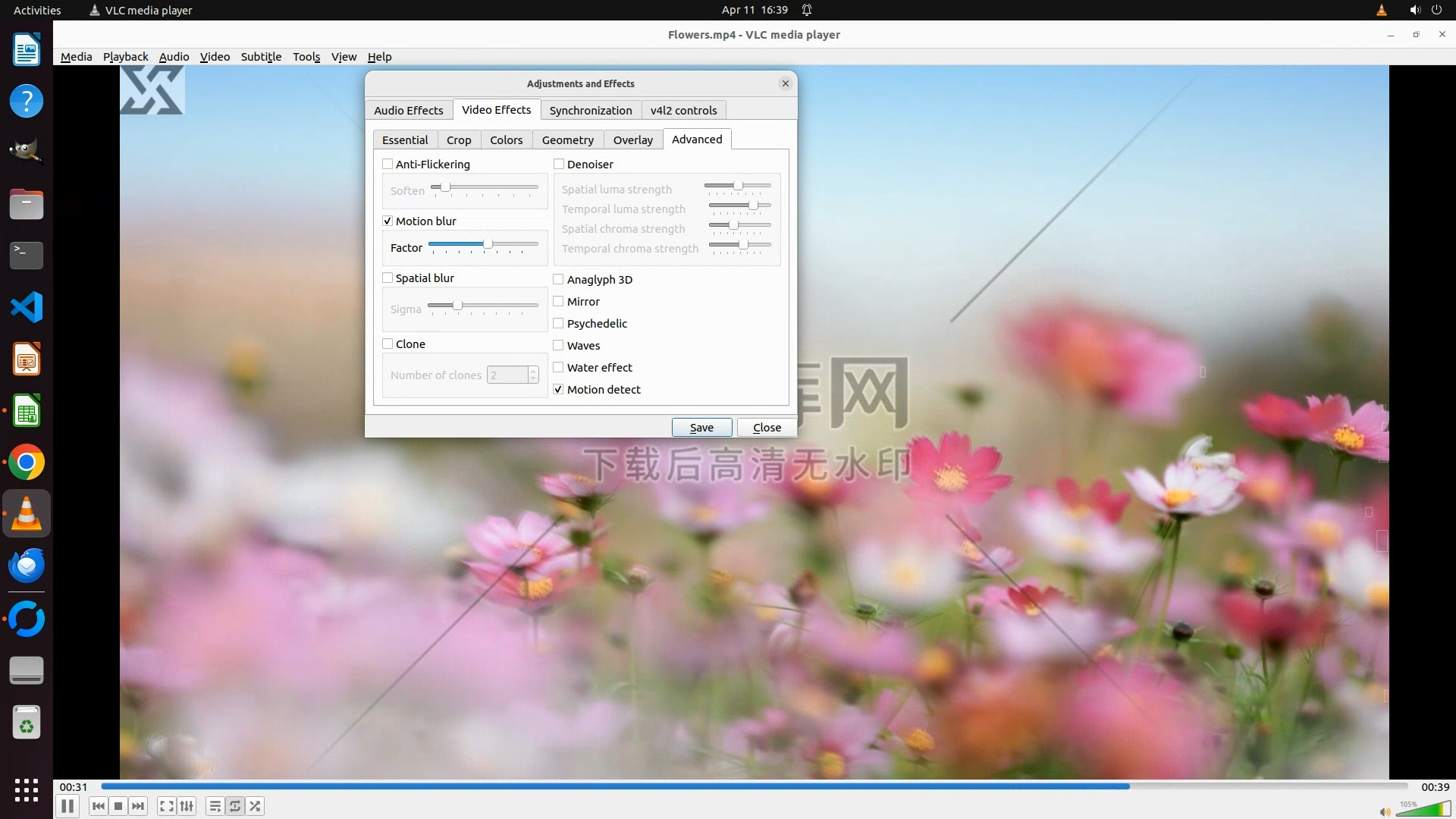Skip to previous media track
The image size is (1456, 819).
(x=99, y=806)
